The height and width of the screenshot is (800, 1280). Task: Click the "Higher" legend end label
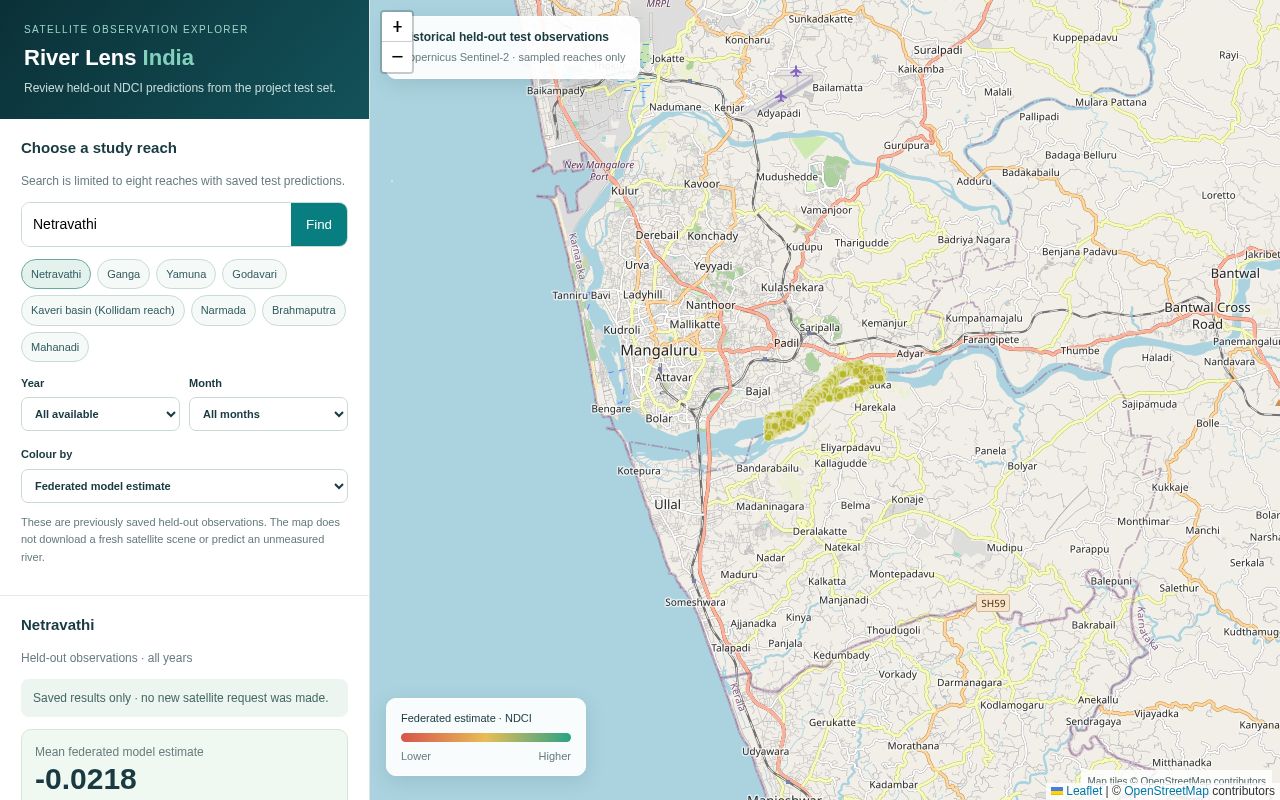[x=555, y=756]
